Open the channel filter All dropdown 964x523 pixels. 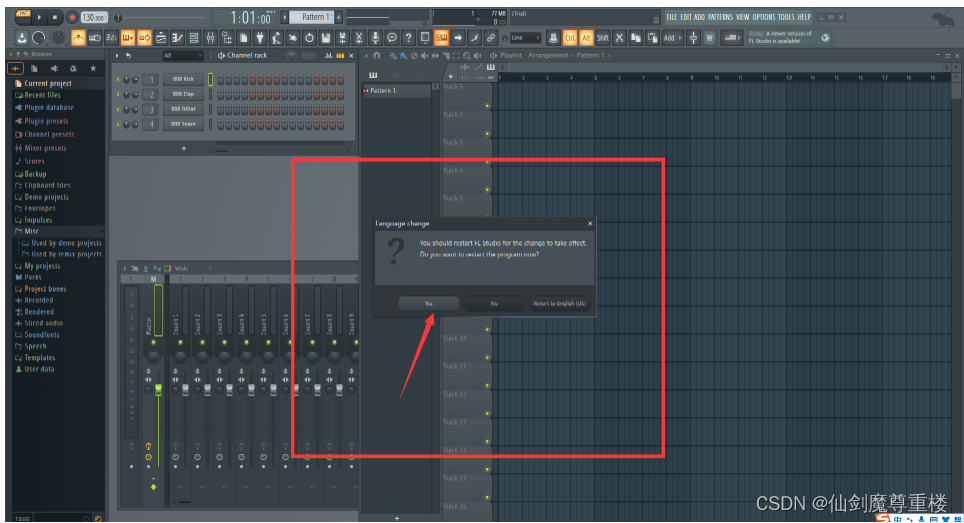[x=182, y=55]
